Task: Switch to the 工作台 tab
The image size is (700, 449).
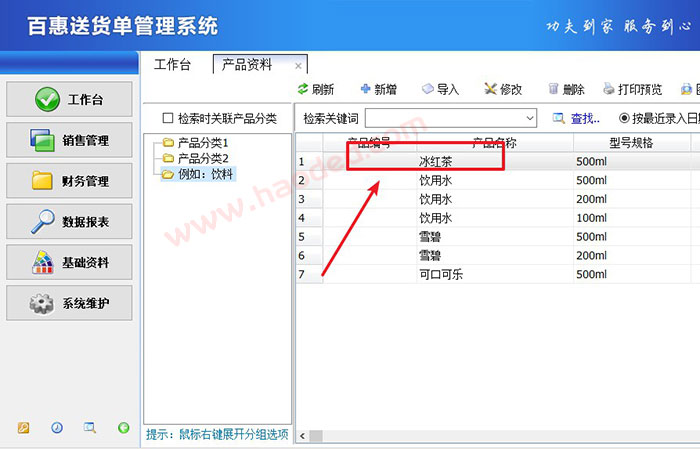Action: point(172,64)
